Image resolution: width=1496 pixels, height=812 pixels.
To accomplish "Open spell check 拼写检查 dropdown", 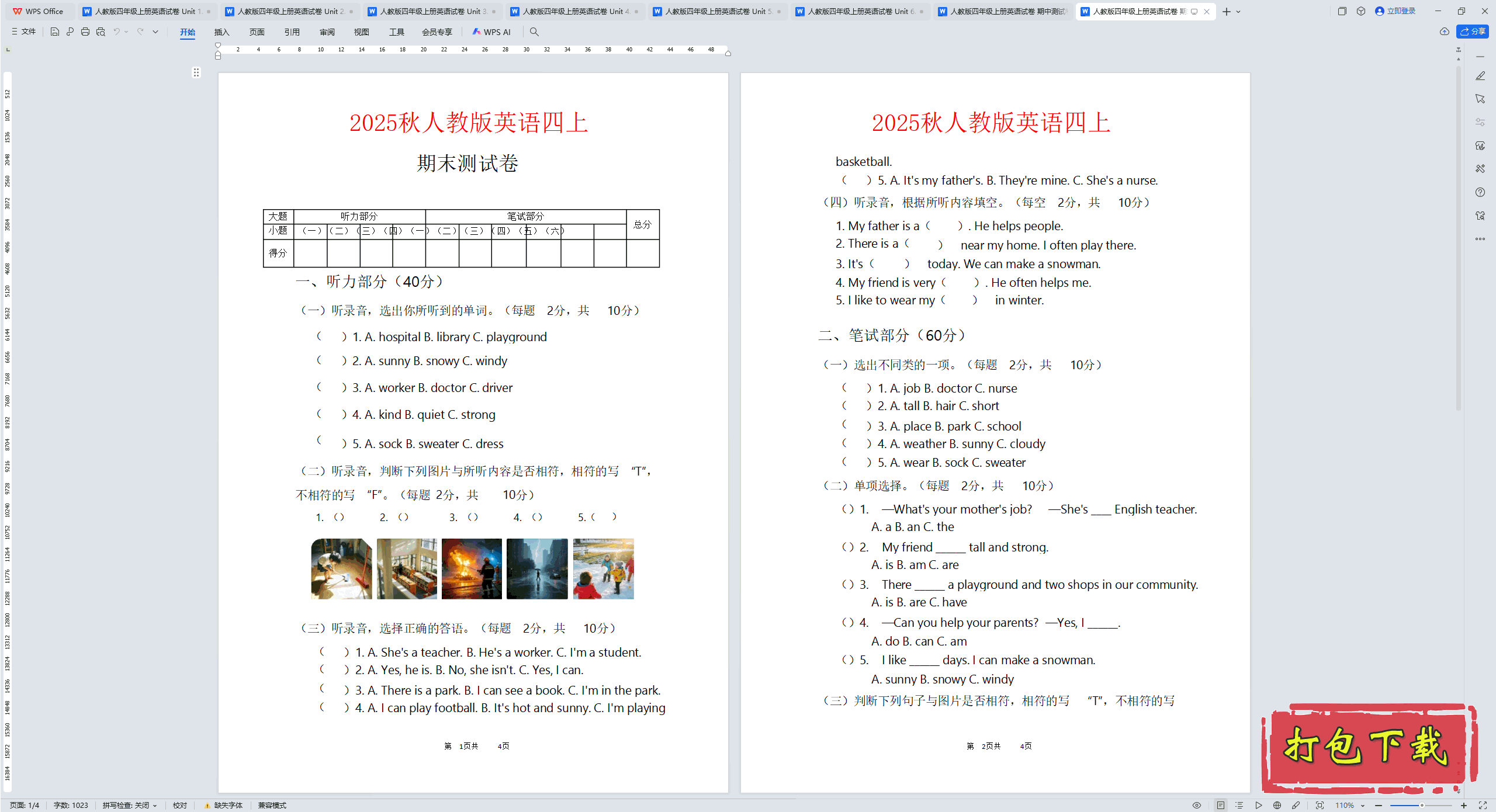I will [130, 805].
